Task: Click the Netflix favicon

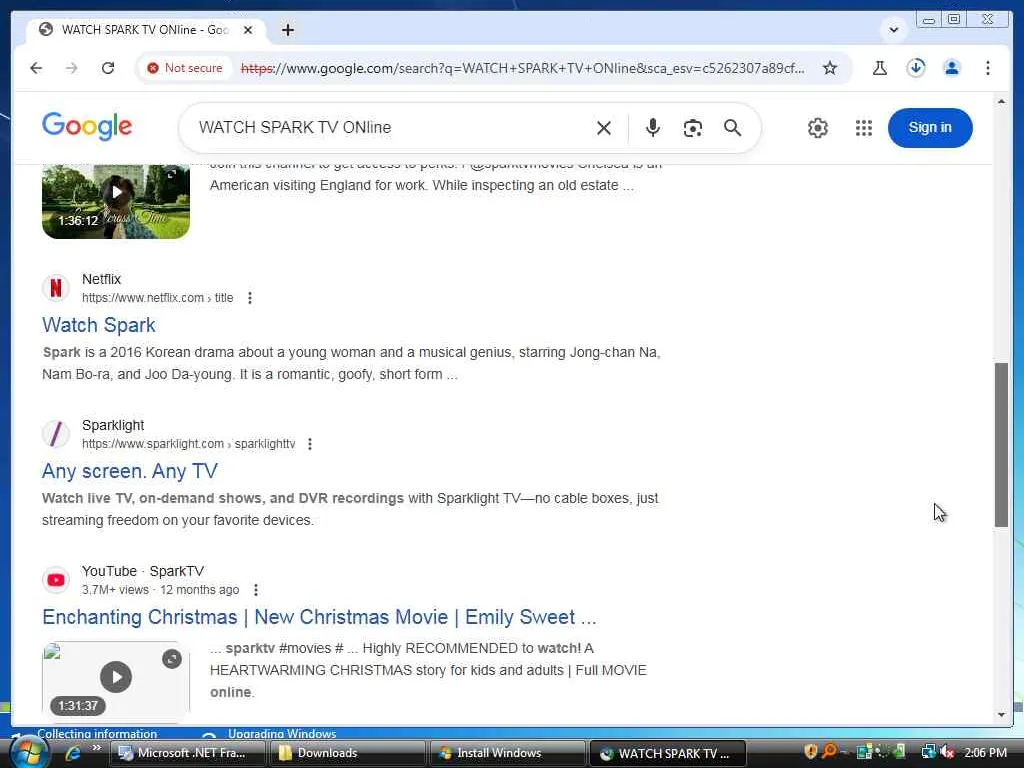Action: point(56,288)
